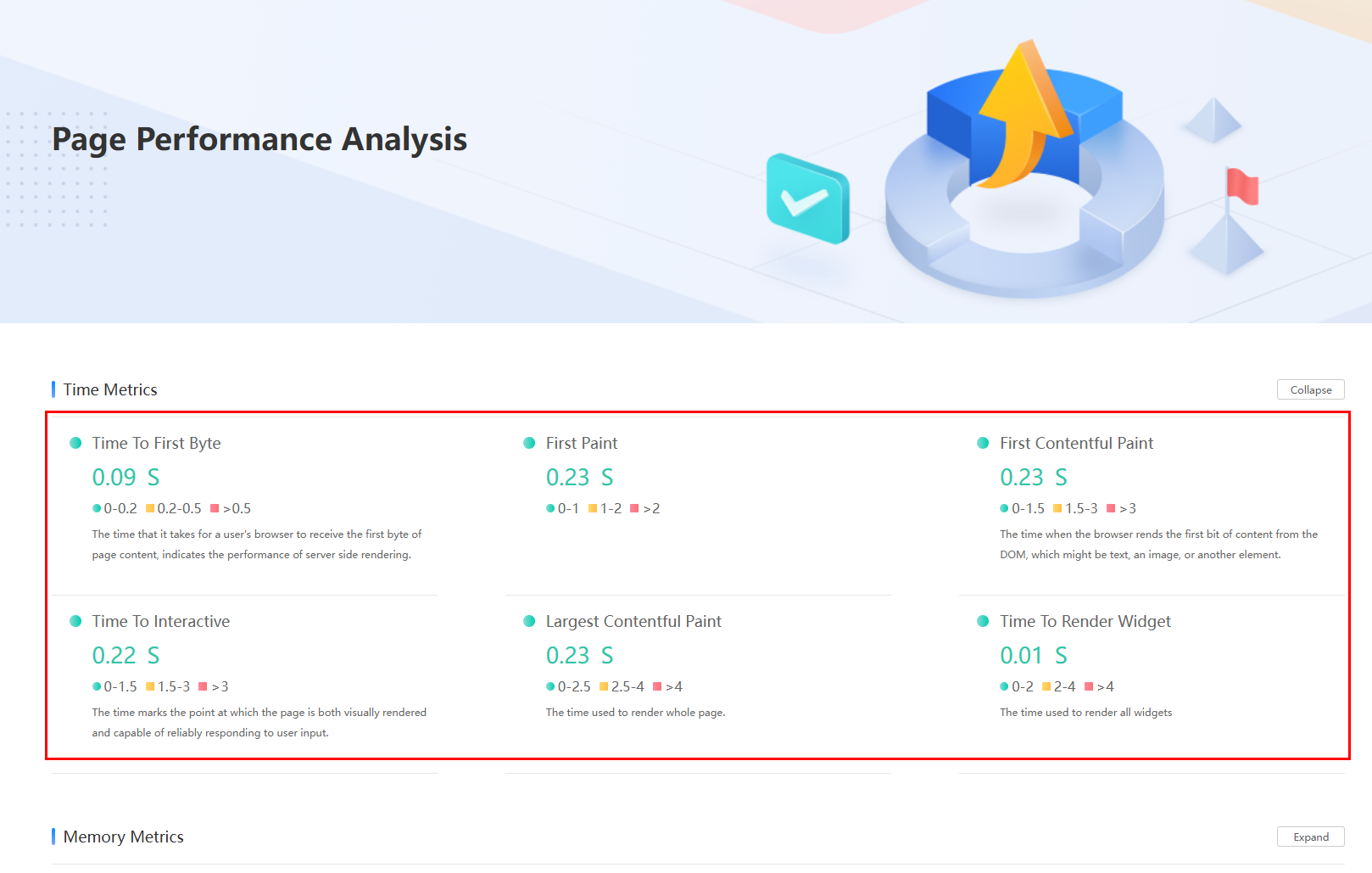Click the yellow 2-4 legend swatch
This screenshot has height=873, width=1372.
click(x=1046, y=686)
